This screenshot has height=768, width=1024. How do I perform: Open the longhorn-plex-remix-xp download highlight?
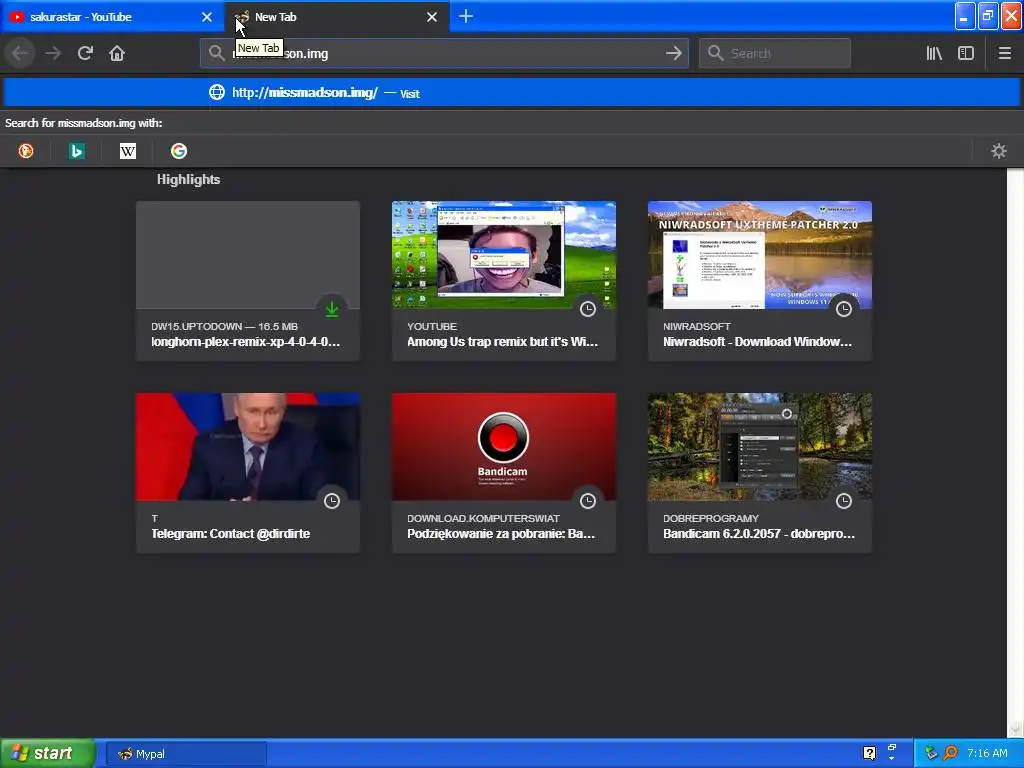click(x=248, y=281)
